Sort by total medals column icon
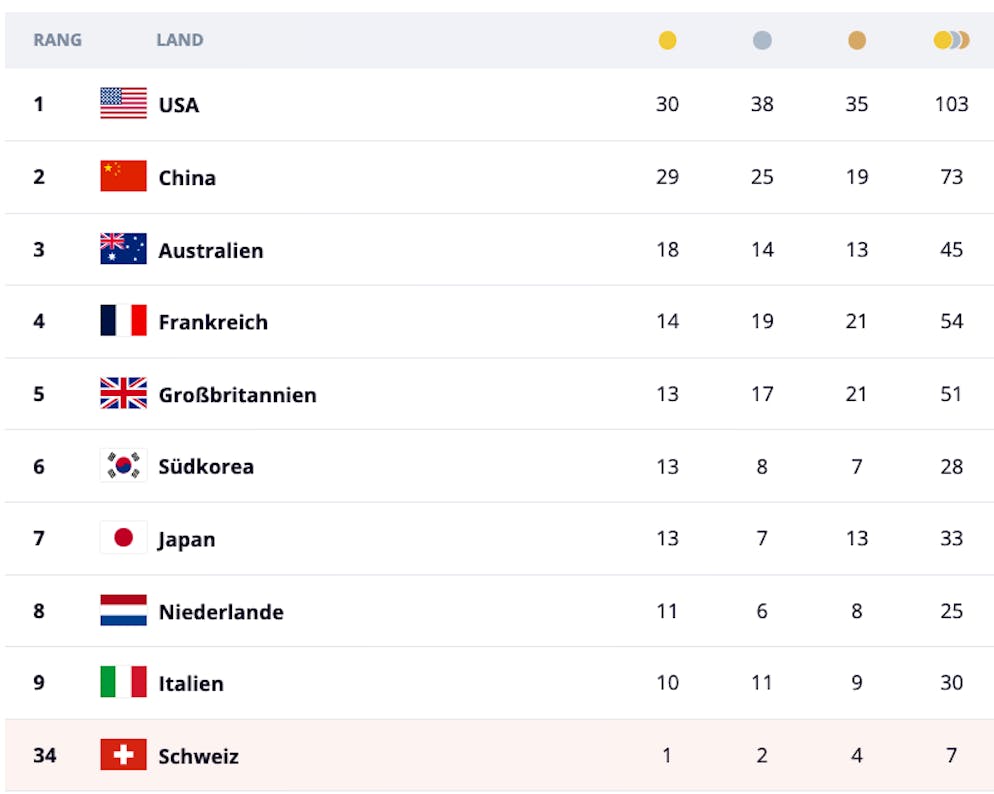The height and width of the screenshot is (794, 994). coord(951,41)
